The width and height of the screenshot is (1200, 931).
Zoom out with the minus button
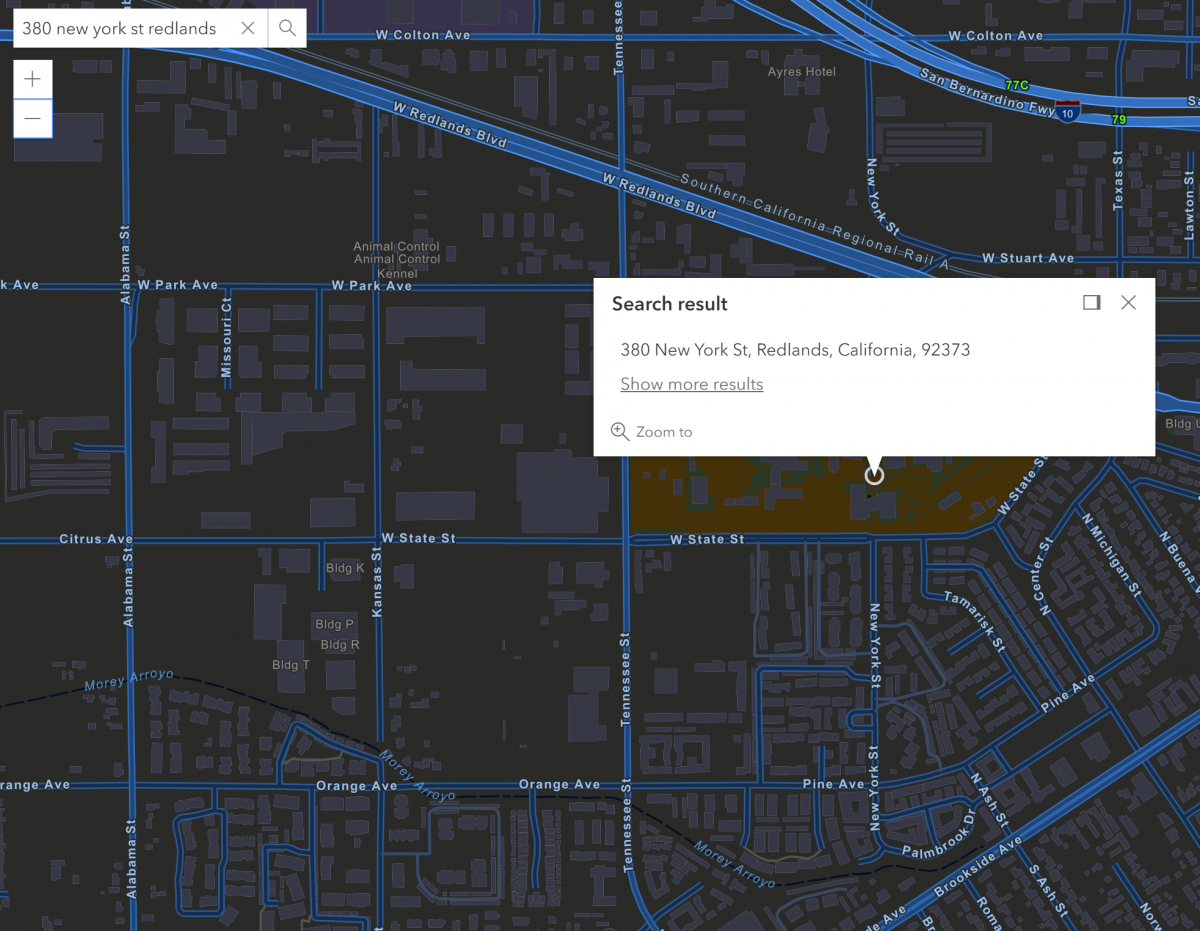pos(33,119)
